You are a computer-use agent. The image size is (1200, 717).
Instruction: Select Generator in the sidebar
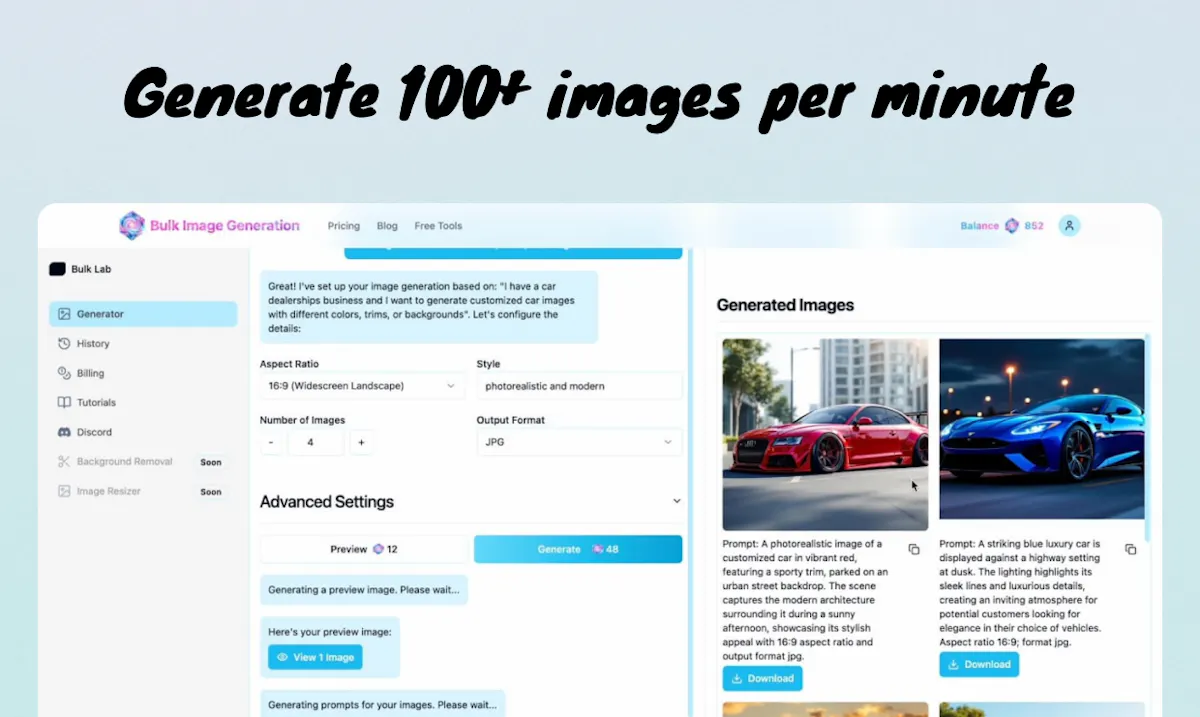(x=143, y=314)
